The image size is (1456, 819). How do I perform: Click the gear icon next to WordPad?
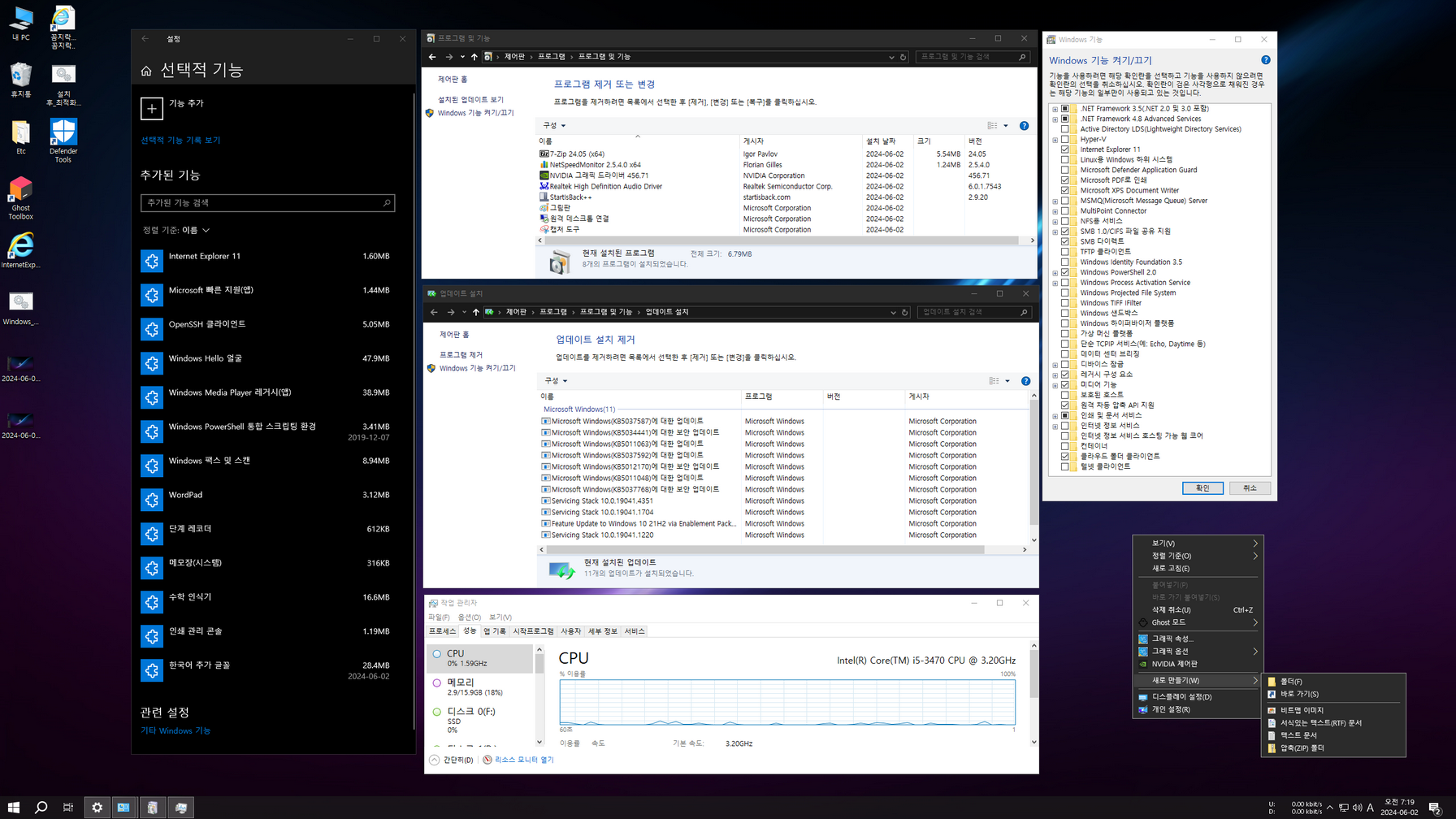click(x=152, y=500)
